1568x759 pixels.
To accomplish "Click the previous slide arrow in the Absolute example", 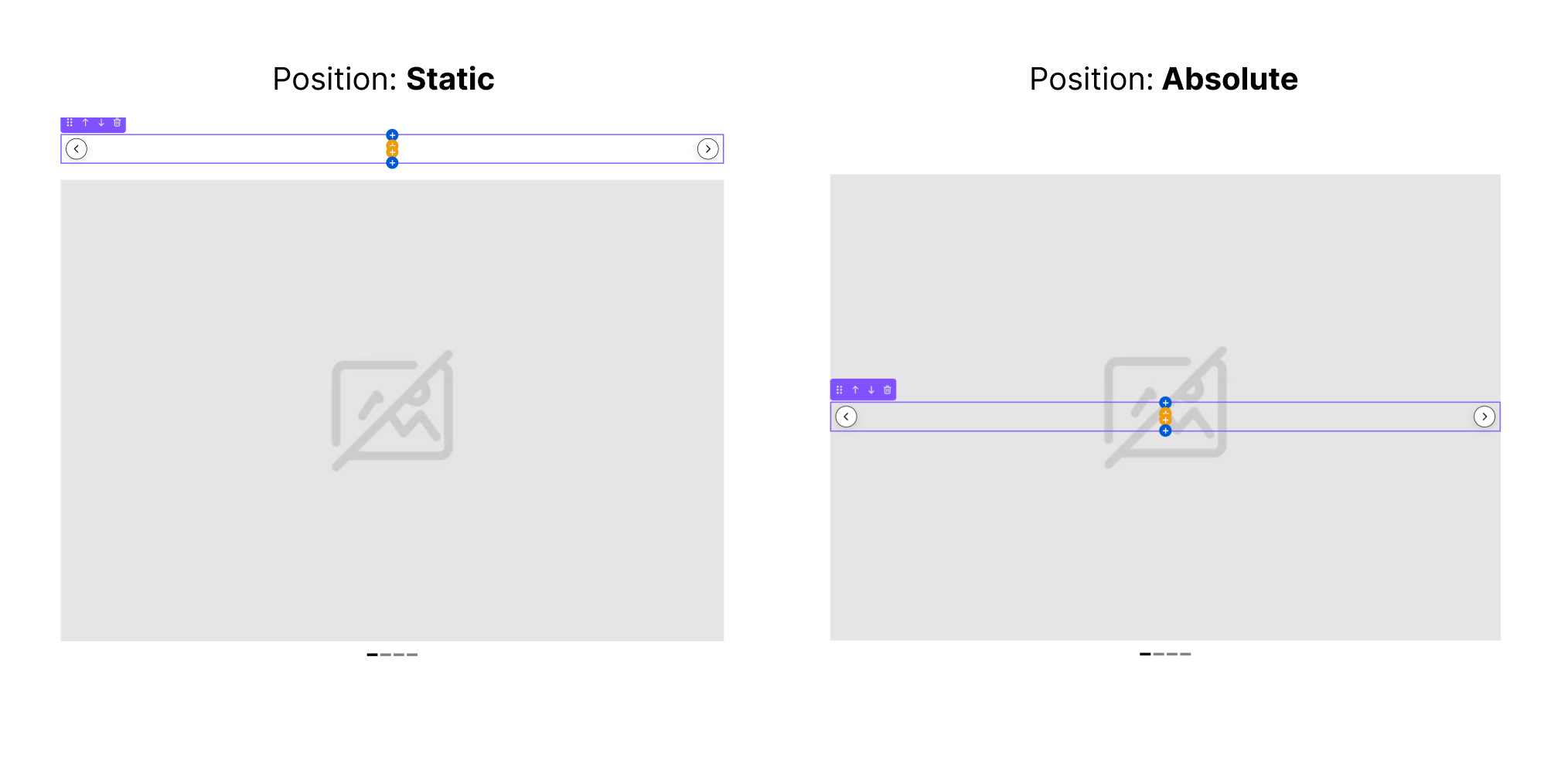I will (847, 417).
